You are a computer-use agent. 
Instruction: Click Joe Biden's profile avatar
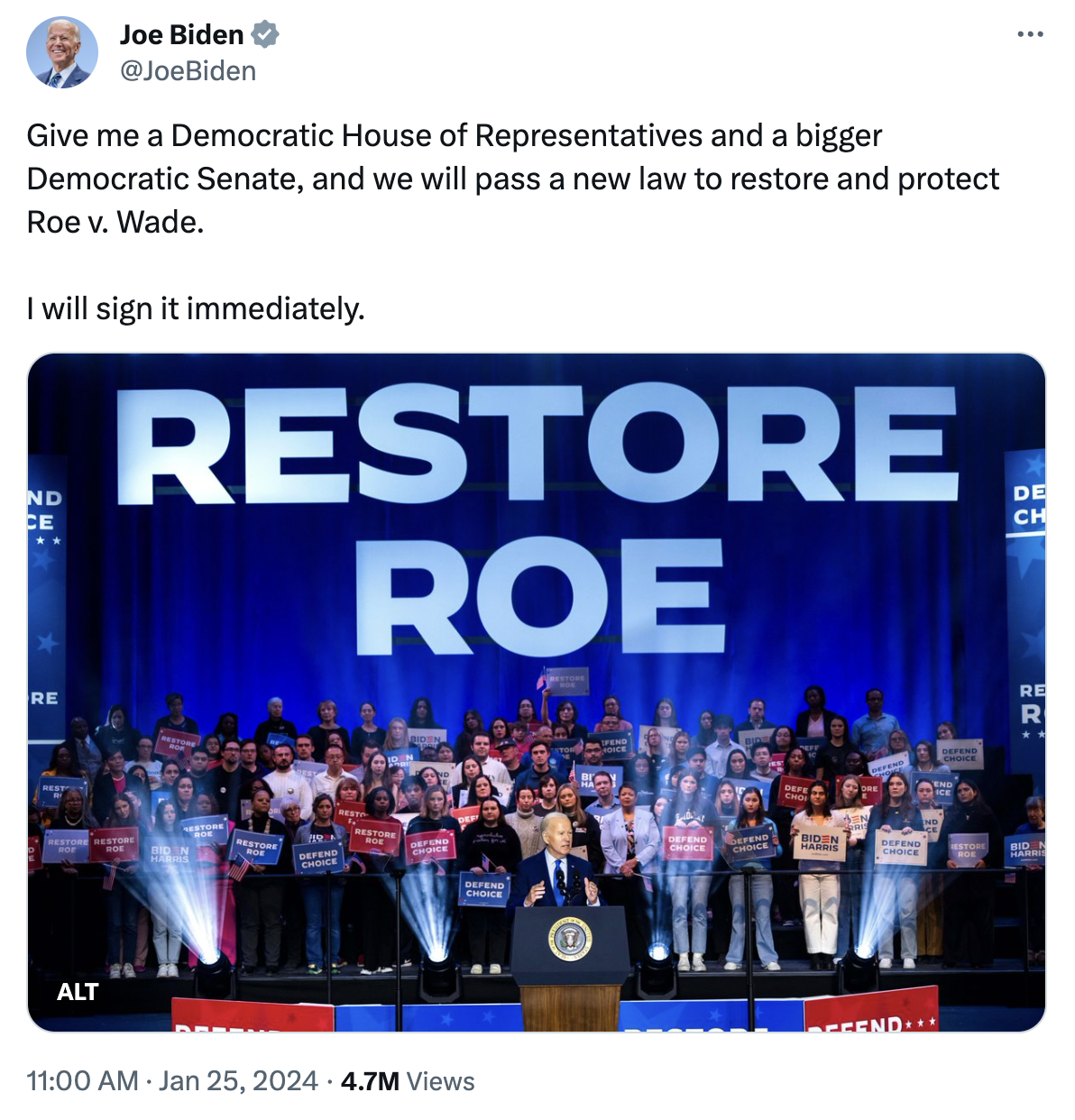(62, 52)
